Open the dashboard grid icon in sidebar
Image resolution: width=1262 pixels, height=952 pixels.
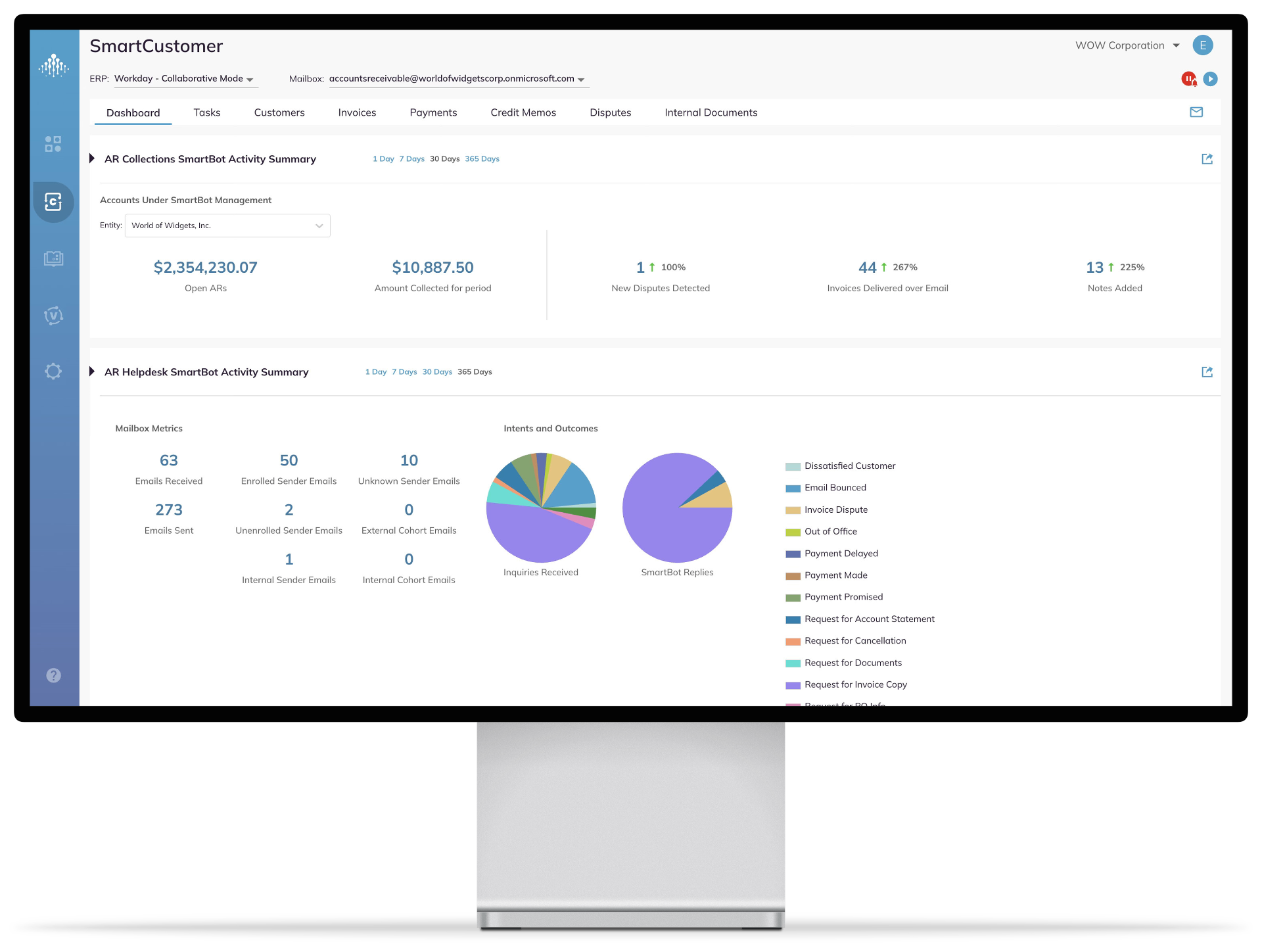coord(53,144)
